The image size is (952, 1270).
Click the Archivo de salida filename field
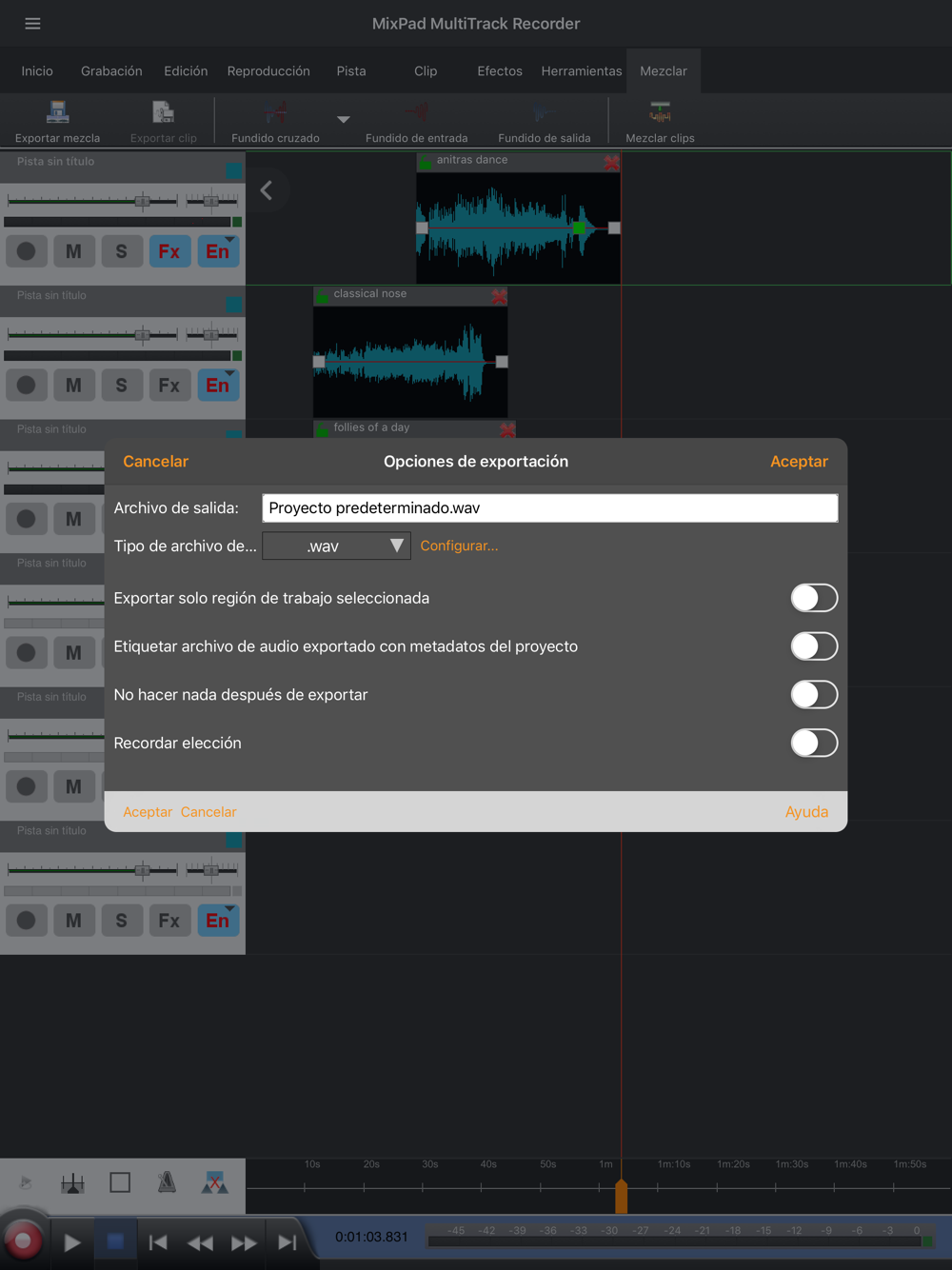550,508
